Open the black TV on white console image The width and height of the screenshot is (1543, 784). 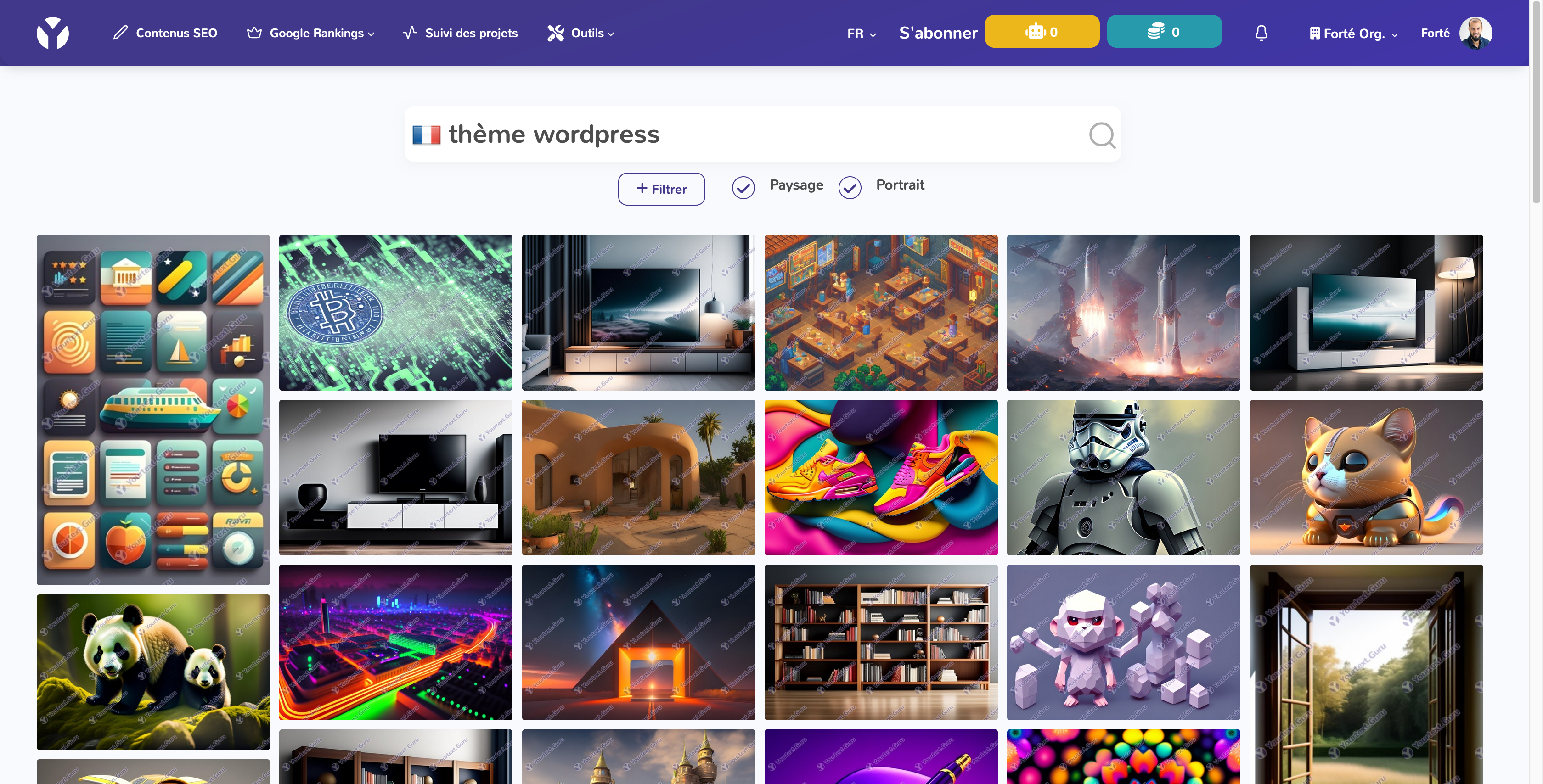pyautogui.click(x=396, y=477)
